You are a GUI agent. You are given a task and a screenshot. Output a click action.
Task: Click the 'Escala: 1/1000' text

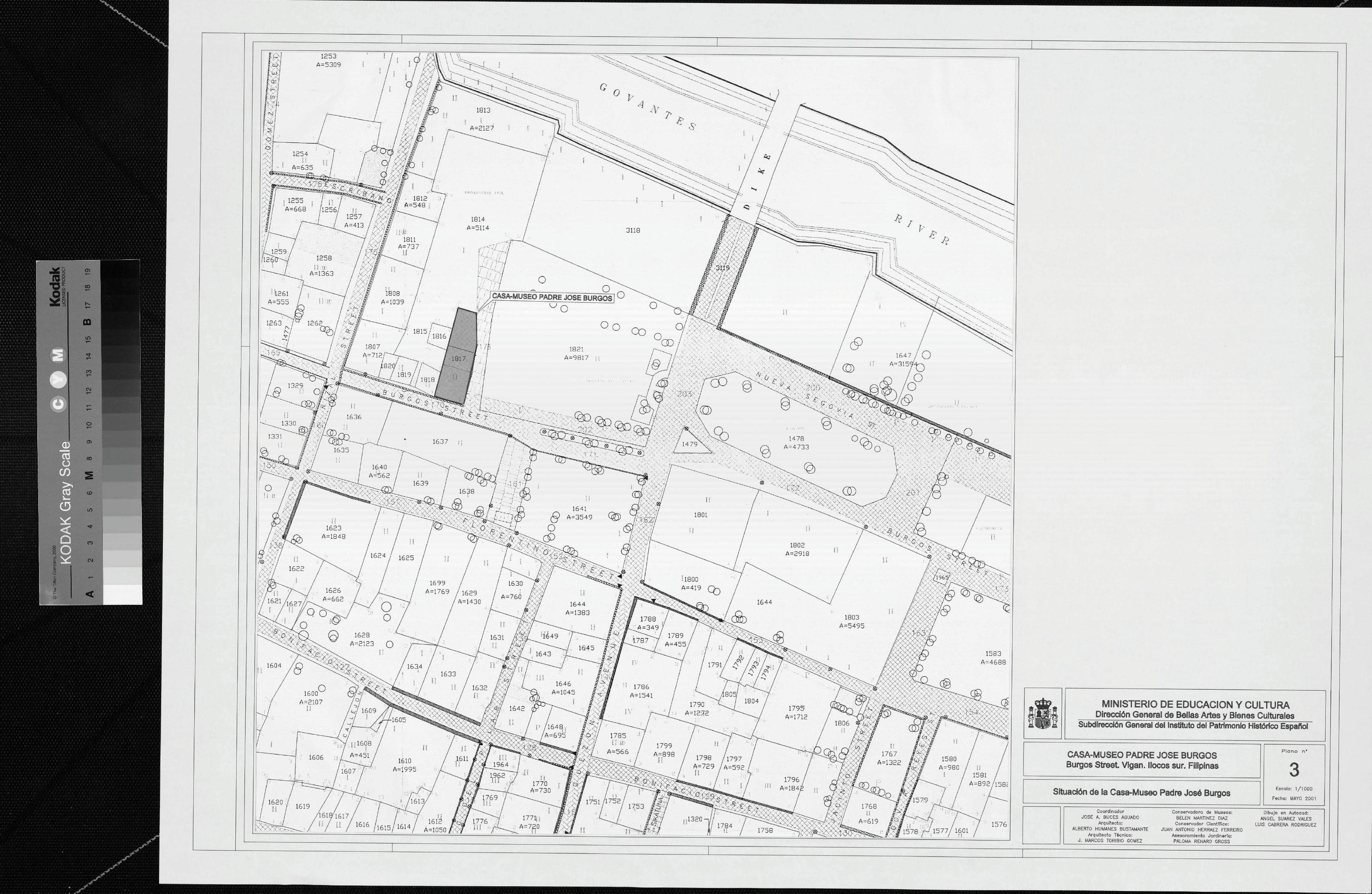pyautogui.click(x=1294, y=788)
